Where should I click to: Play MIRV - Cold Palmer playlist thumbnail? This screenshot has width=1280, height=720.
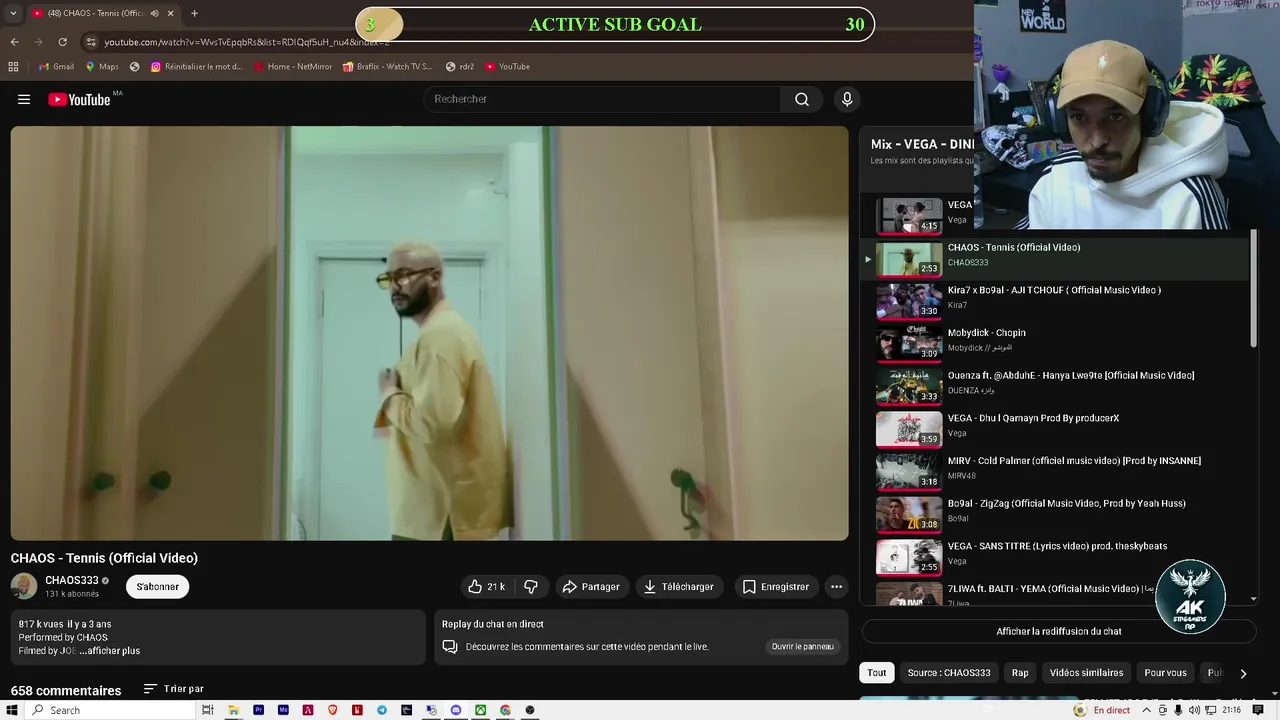coord(909,471)
